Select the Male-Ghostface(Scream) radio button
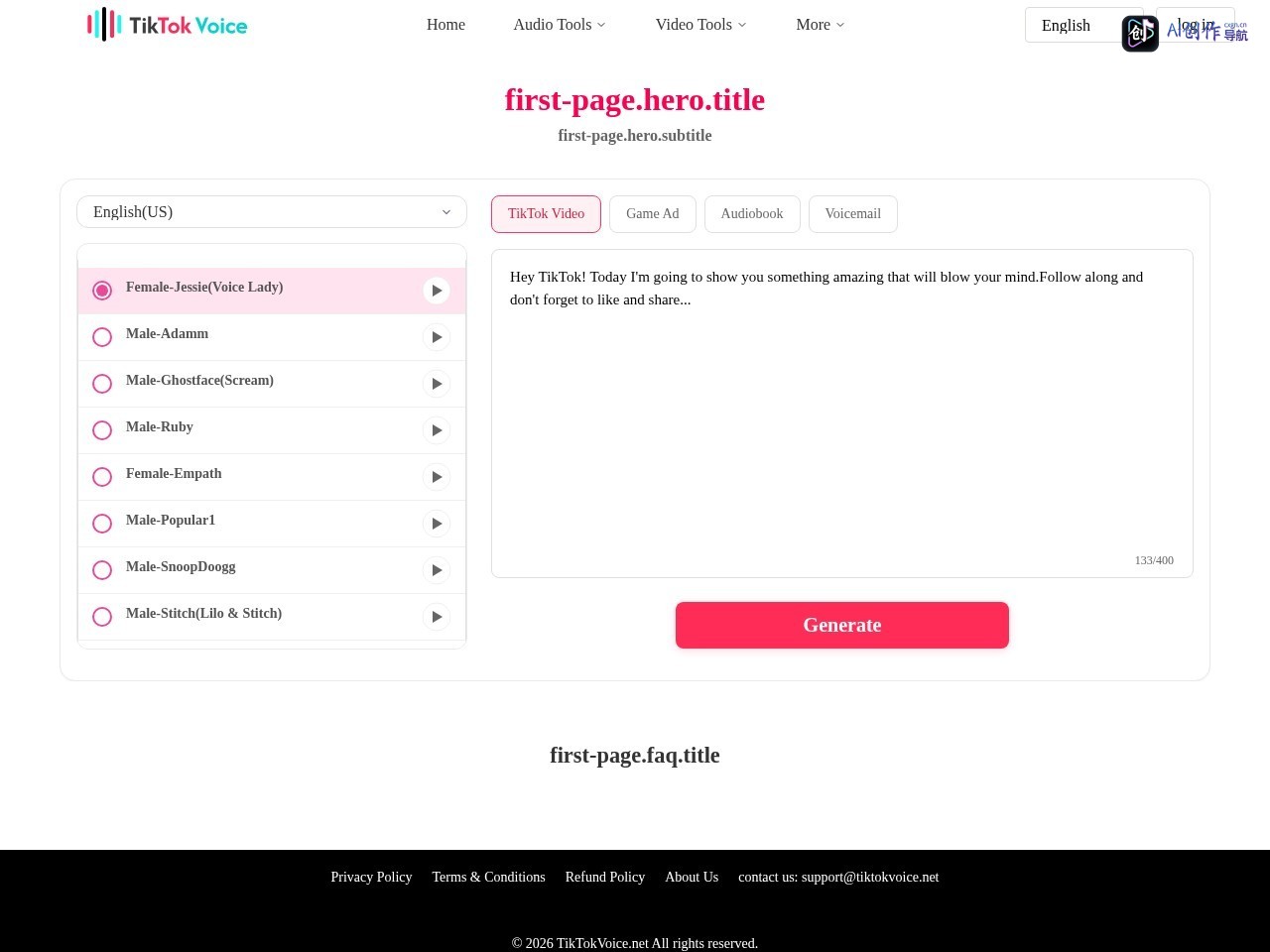Viewport: 1270px width, 952px height. (102, 384)
